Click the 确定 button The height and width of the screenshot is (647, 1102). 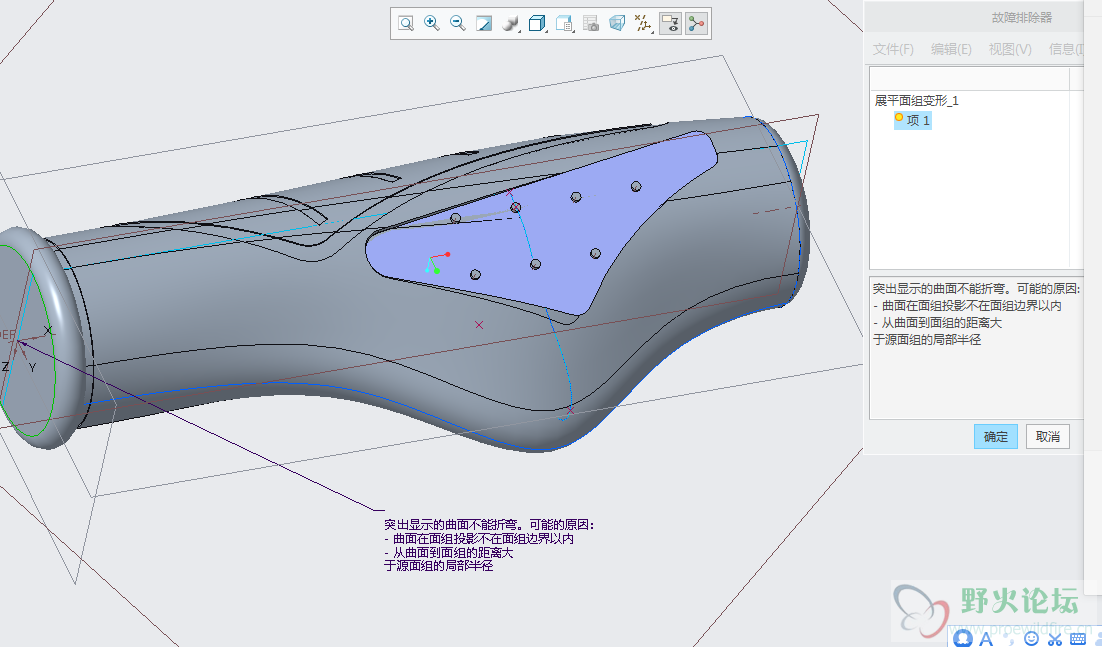click(996, 437)
